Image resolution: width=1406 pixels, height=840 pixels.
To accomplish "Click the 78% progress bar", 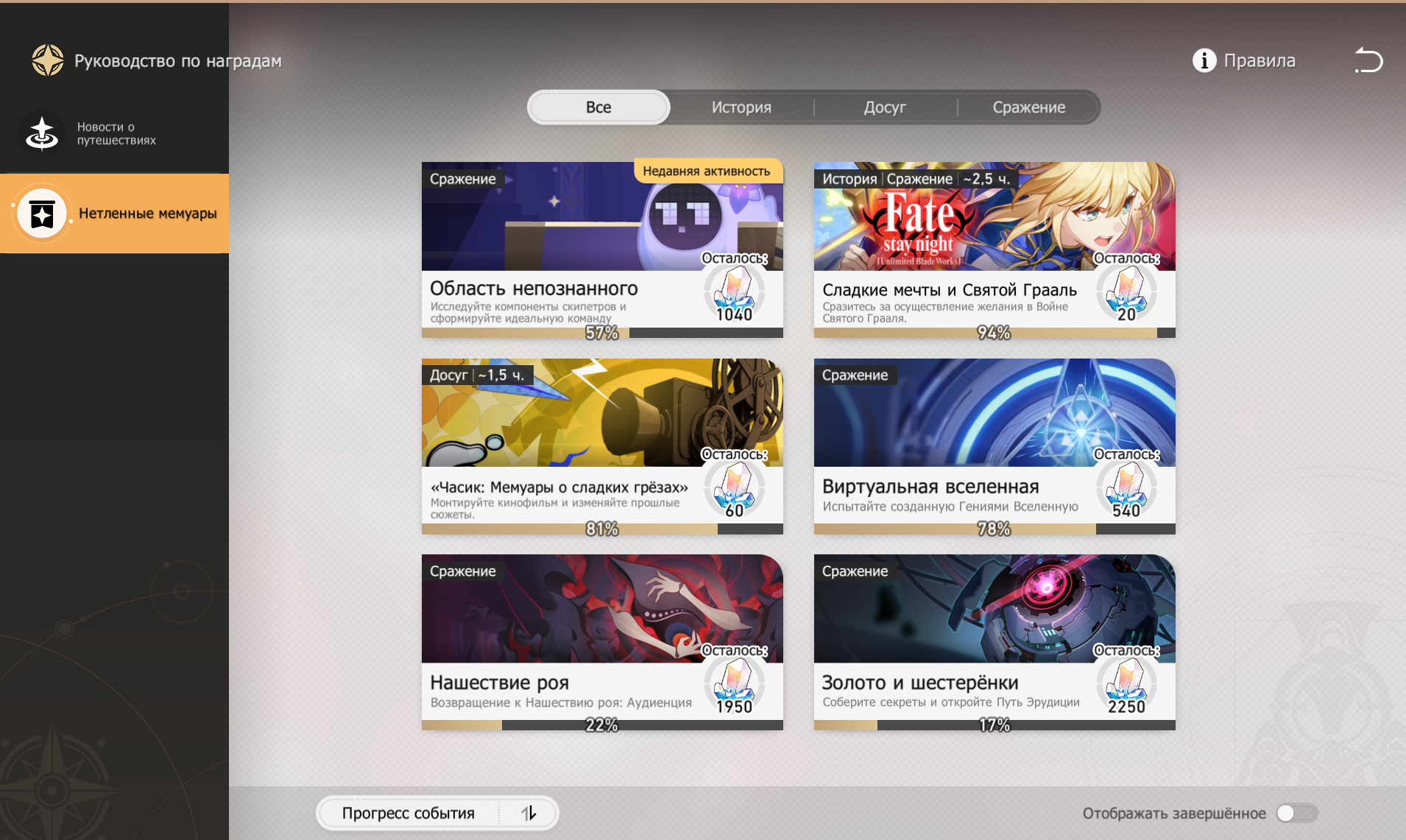I will point(995,529).
